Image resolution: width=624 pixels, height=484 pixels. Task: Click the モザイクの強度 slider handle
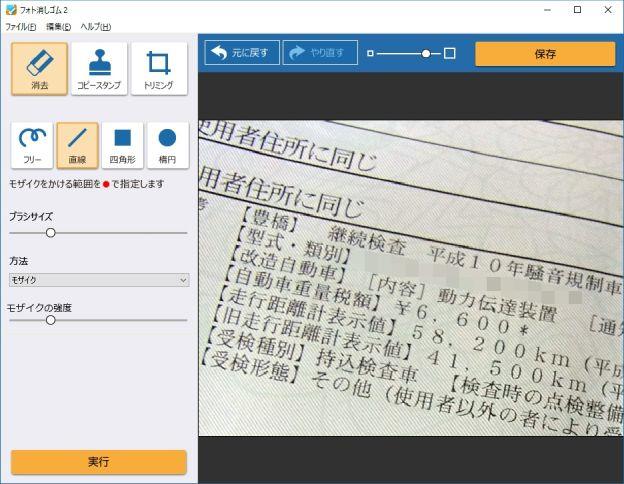51,320
